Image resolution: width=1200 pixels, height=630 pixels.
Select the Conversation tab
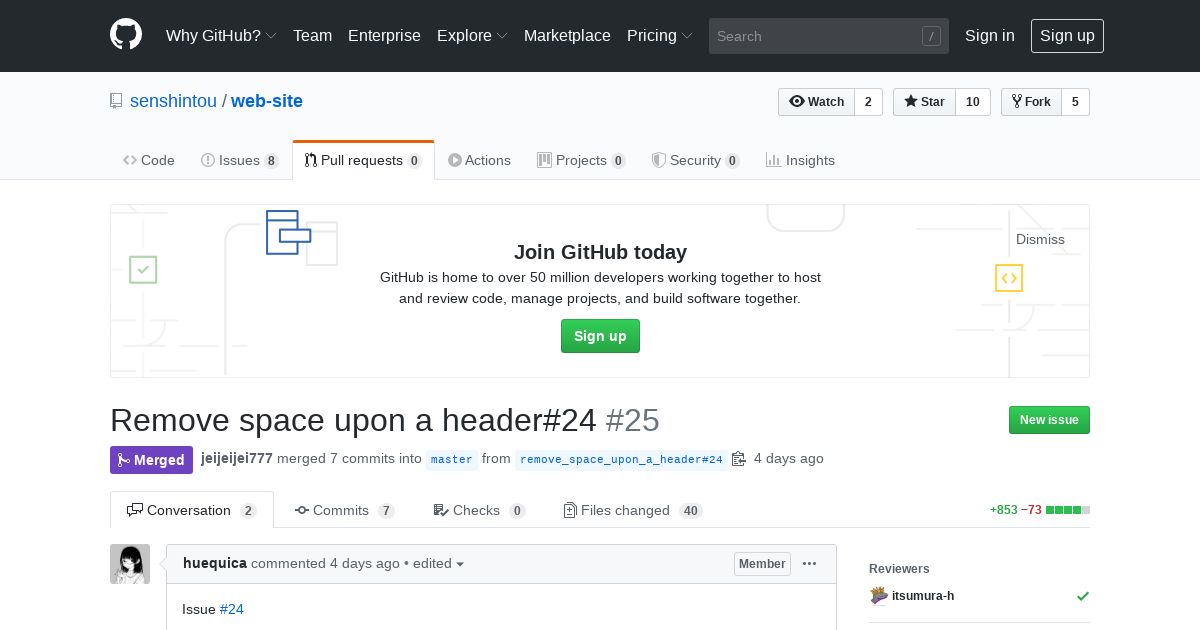tap(192, 510)
